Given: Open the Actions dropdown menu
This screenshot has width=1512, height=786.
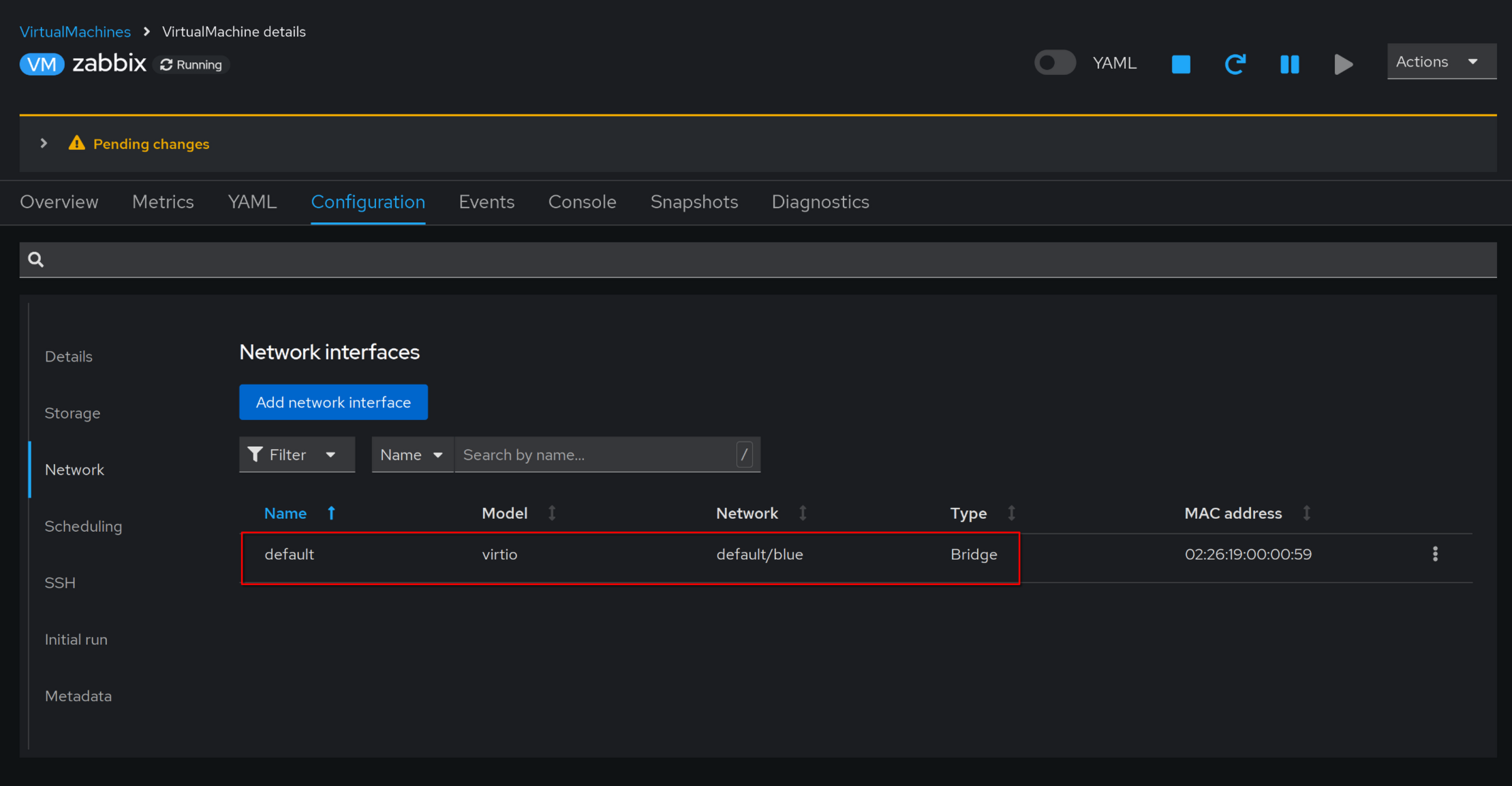Looking at the screenshot, I should click(x=1440, y=62).
